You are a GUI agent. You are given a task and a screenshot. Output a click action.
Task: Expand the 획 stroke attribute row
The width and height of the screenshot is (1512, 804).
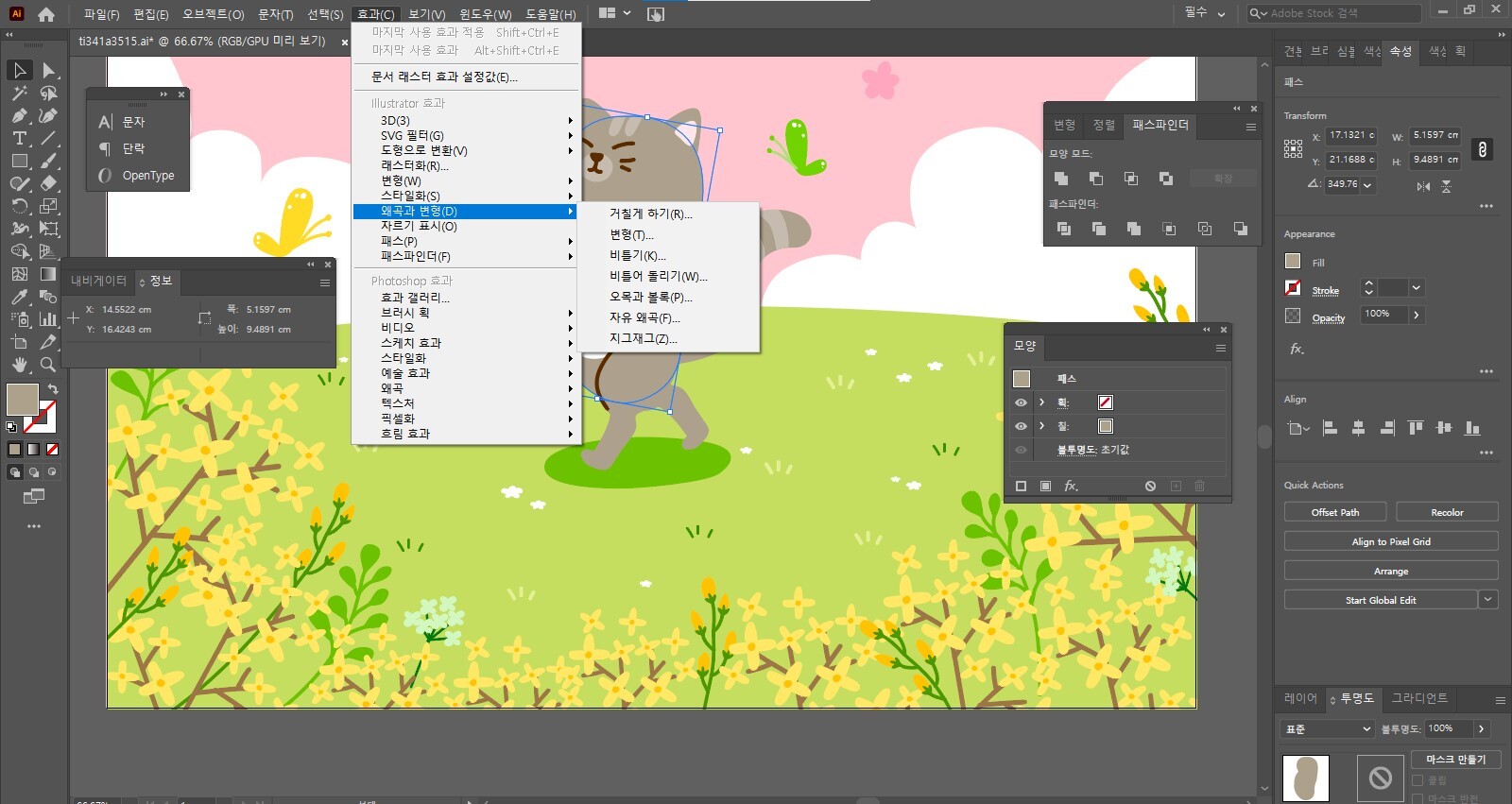click(1041, 402)
